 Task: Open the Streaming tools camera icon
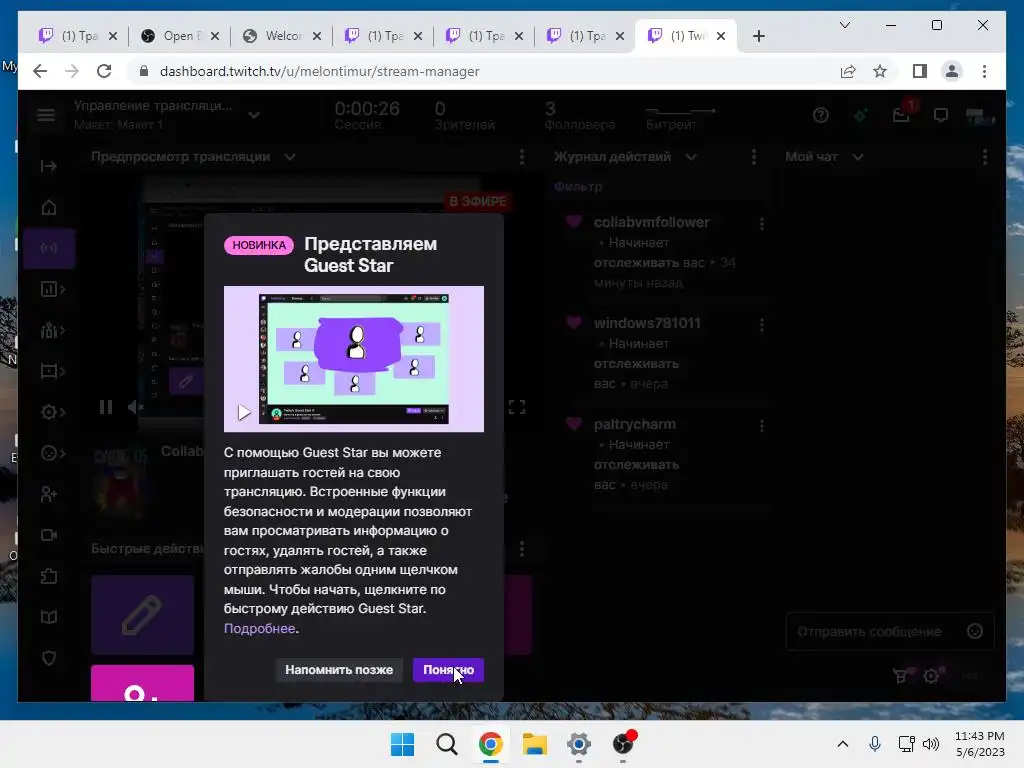click(48, 536)
